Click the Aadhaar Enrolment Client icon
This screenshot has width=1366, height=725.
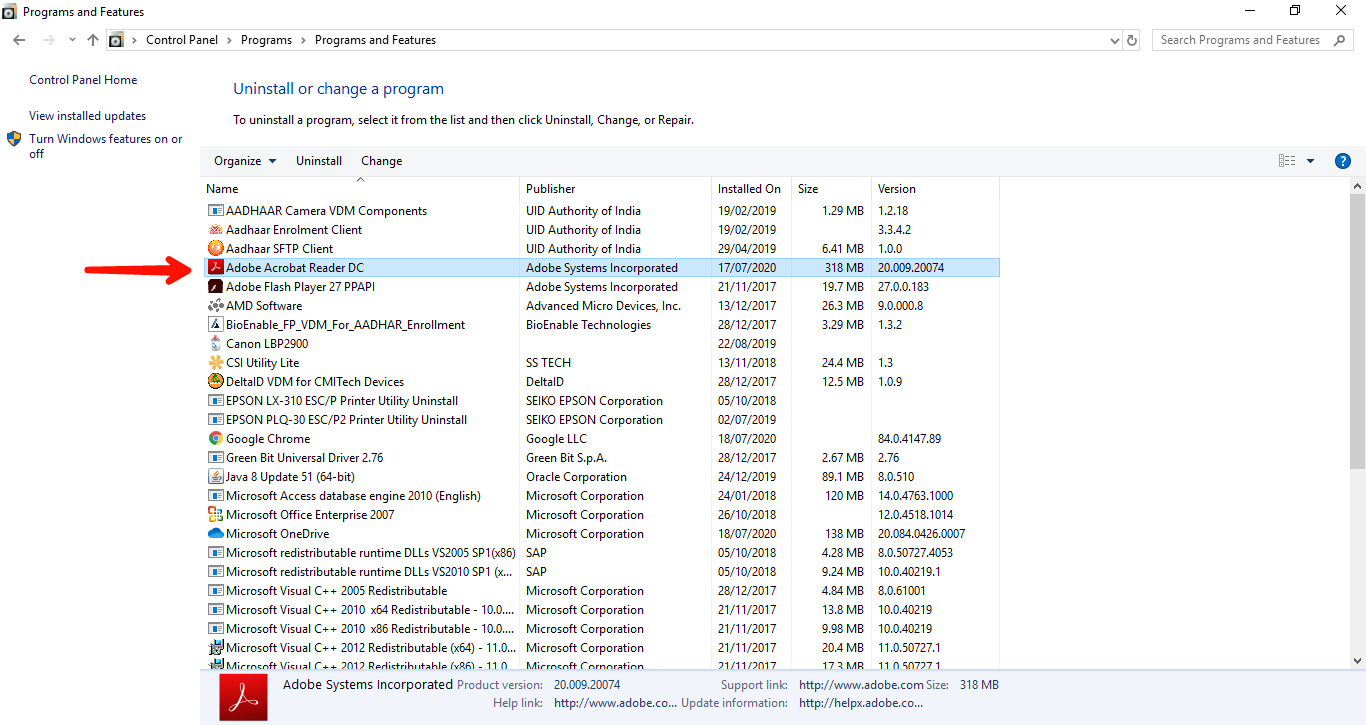(215, 230)
